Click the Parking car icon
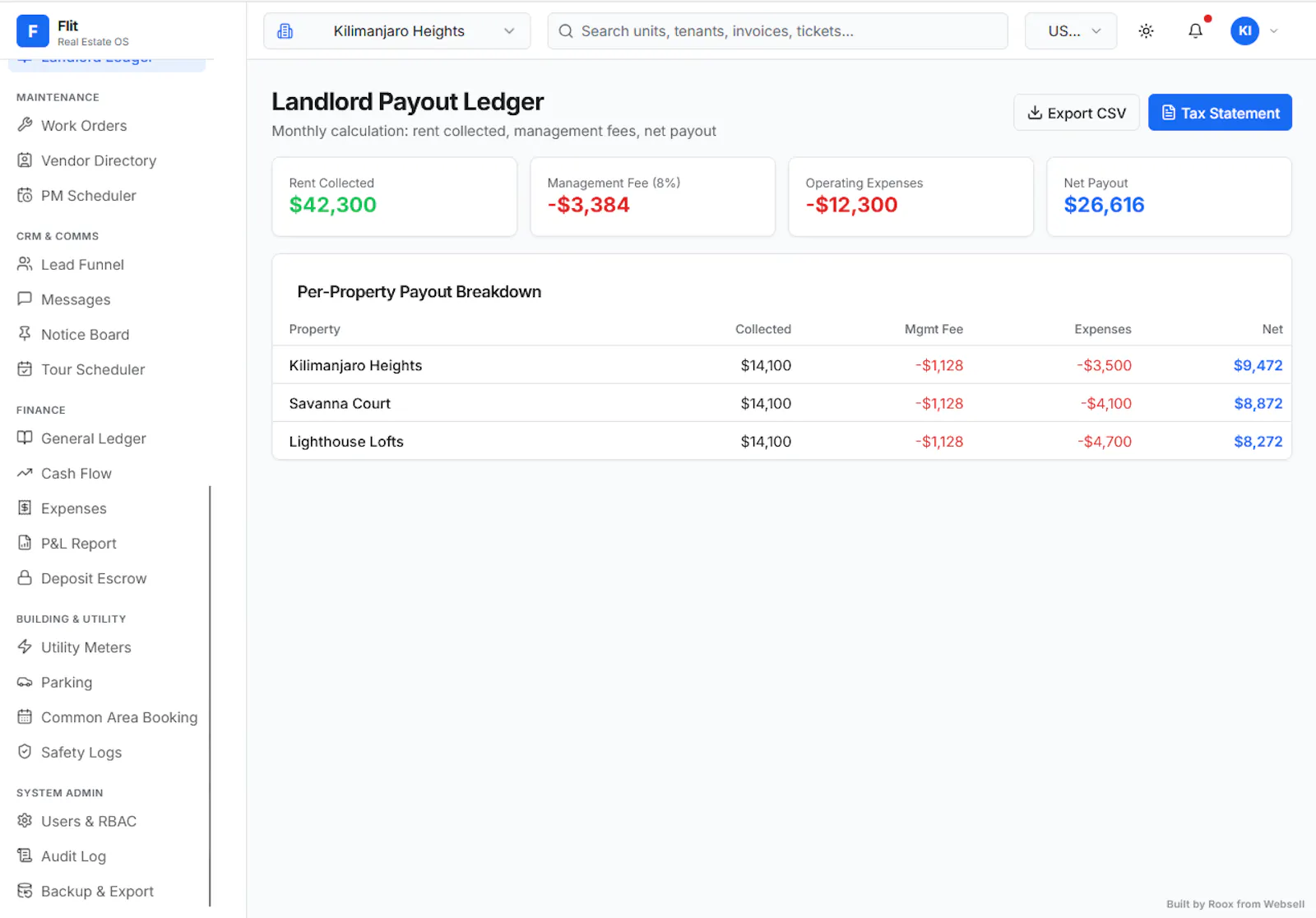 tap(25, 682)
